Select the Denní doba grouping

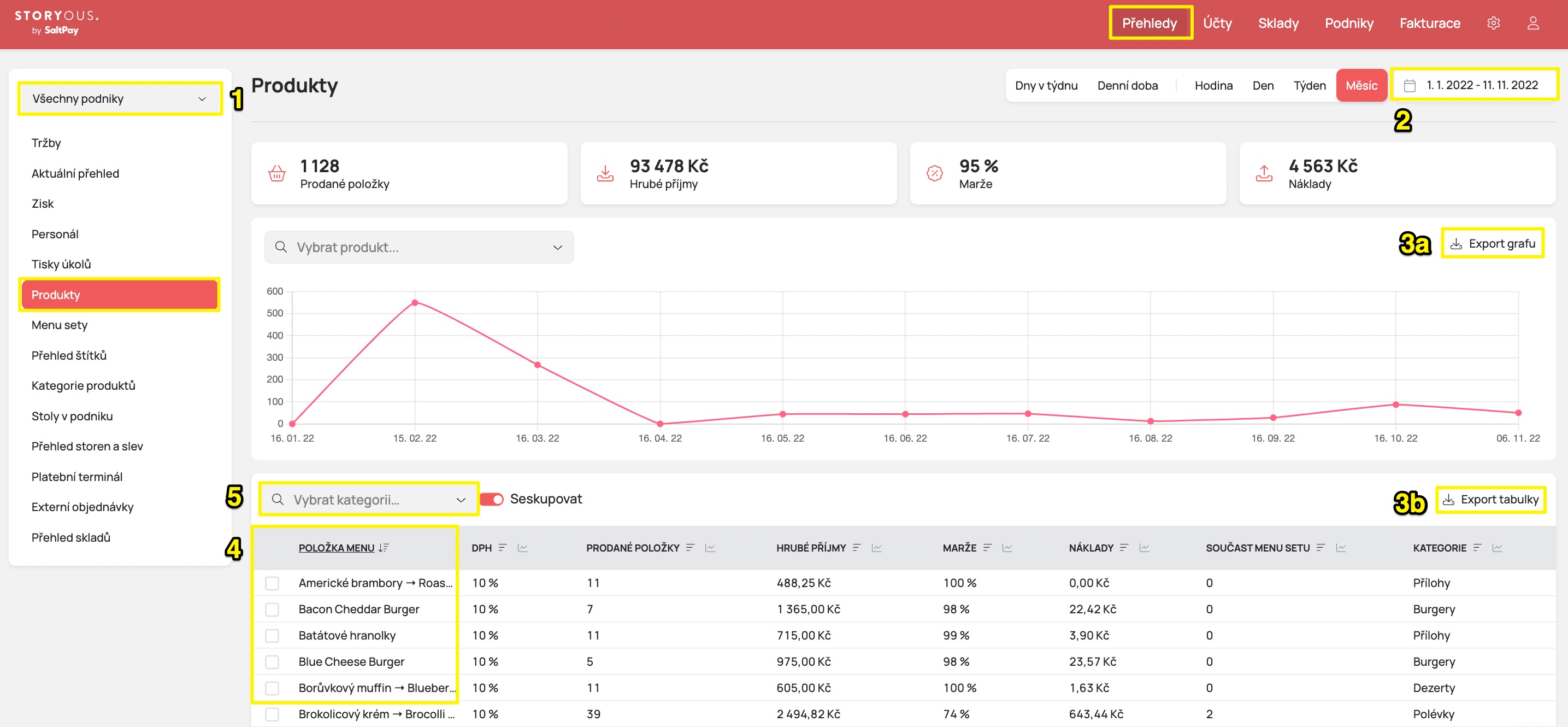tap(1127, 85)
